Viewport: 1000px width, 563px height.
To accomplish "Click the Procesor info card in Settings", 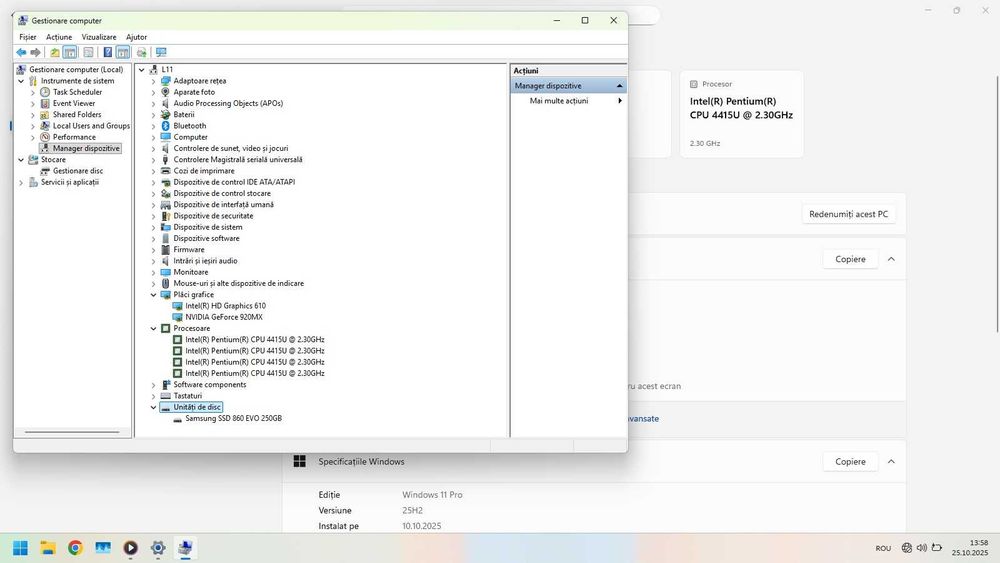I will pos(742,114).
